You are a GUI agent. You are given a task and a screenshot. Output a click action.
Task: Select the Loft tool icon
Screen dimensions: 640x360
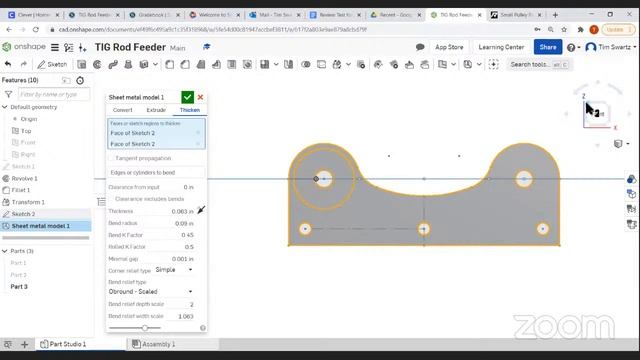coord(128,64)
